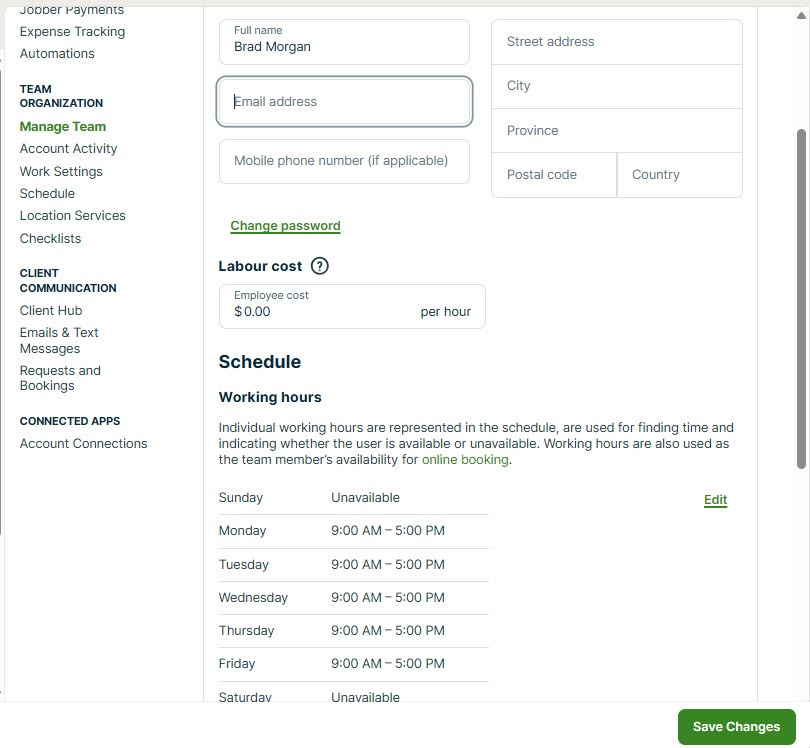
Task: Open Checklists settings
Action: (50, 239)
